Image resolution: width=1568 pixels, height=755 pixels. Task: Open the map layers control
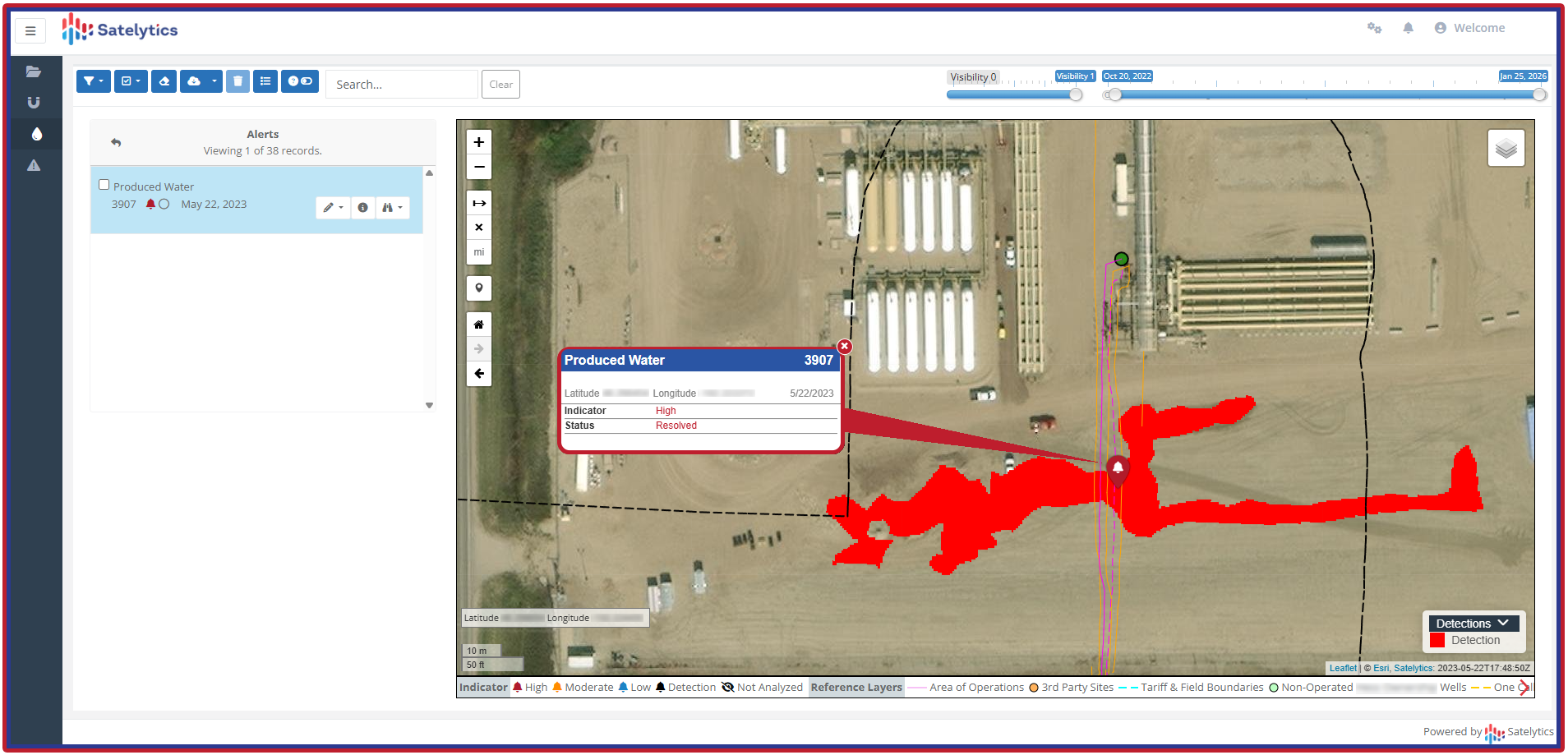[x=1506, y=149]
